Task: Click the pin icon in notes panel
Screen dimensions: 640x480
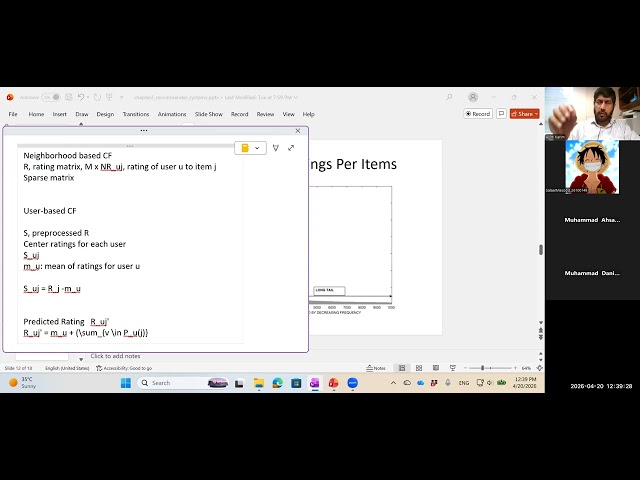Action: pos(276,148)
